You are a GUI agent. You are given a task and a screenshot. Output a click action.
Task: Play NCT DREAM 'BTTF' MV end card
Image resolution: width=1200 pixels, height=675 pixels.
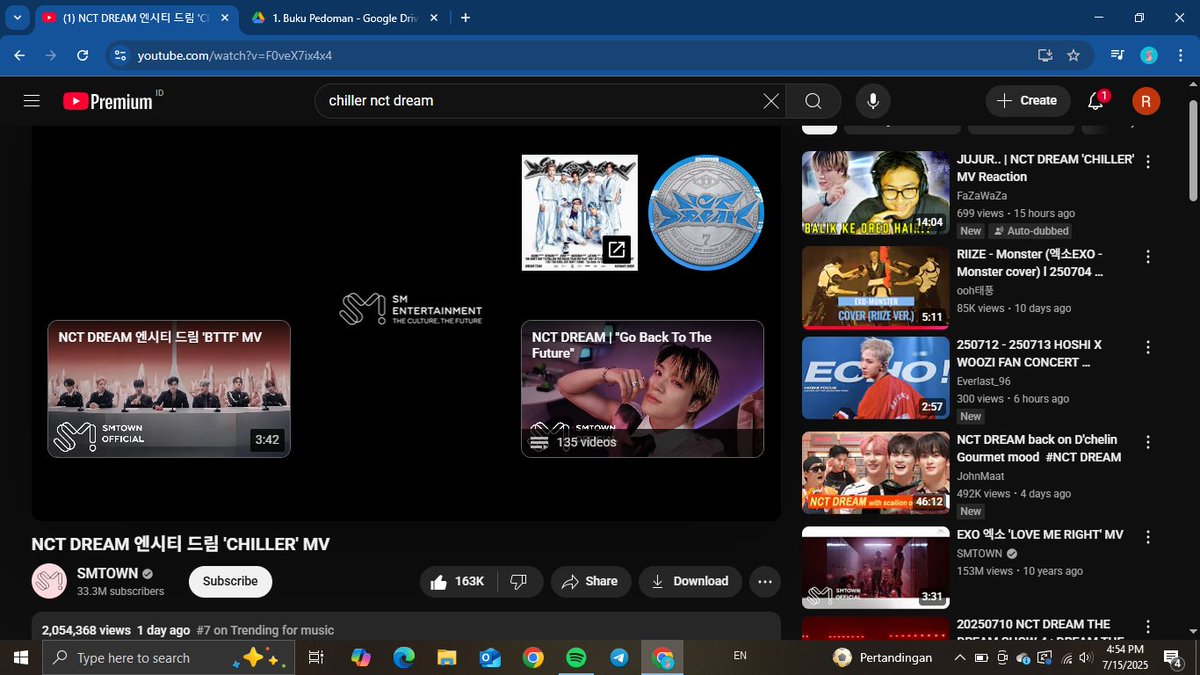click(x=169, y=389)
